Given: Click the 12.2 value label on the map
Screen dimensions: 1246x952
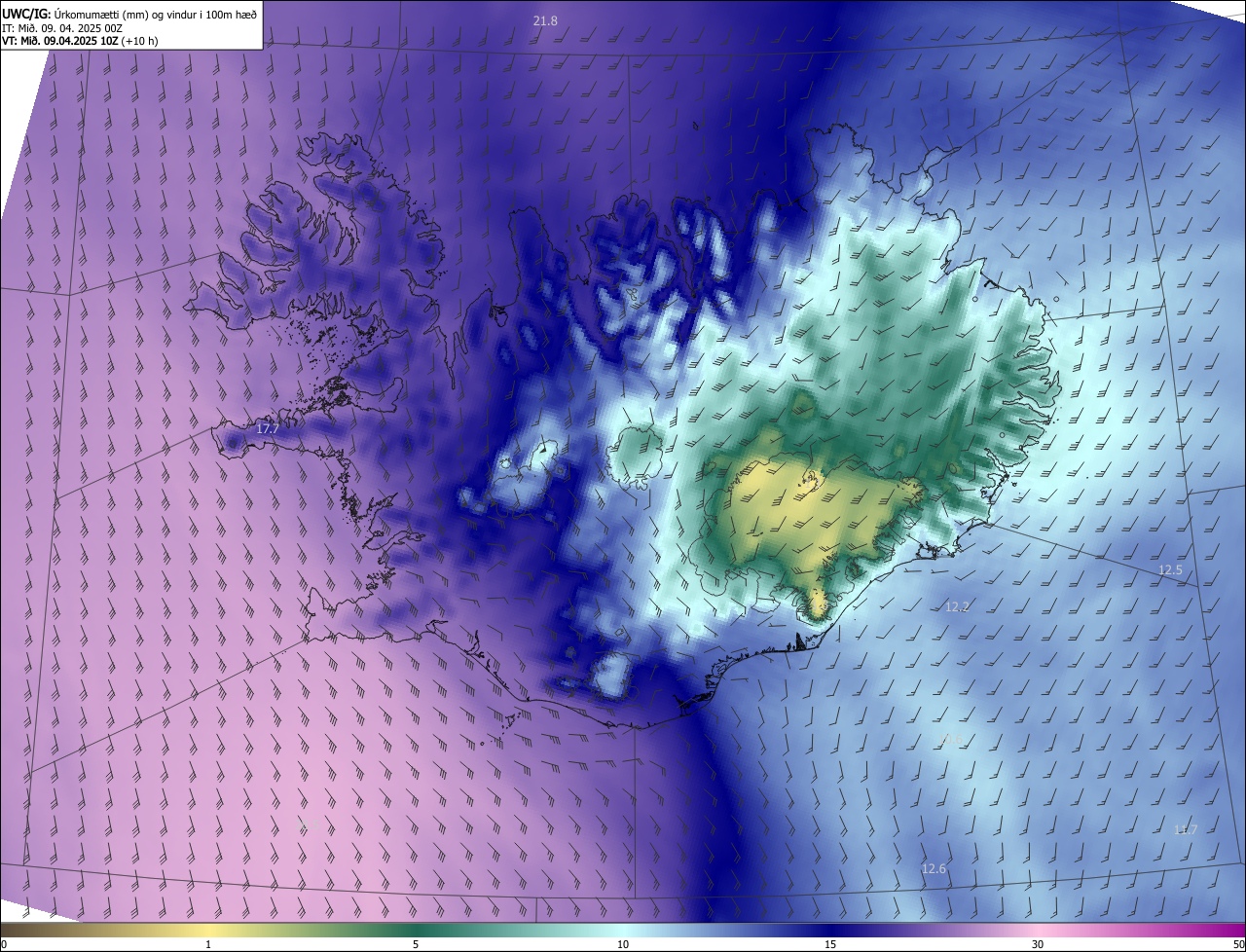Looking at the screenshot, I should tap(958, 606).
